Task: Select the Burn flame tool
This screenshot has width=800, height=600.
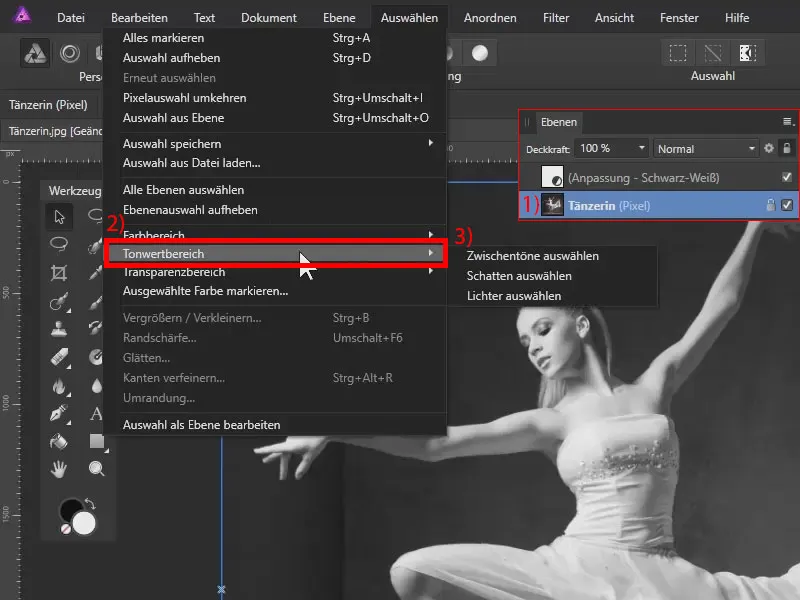Action: [59, 386]
